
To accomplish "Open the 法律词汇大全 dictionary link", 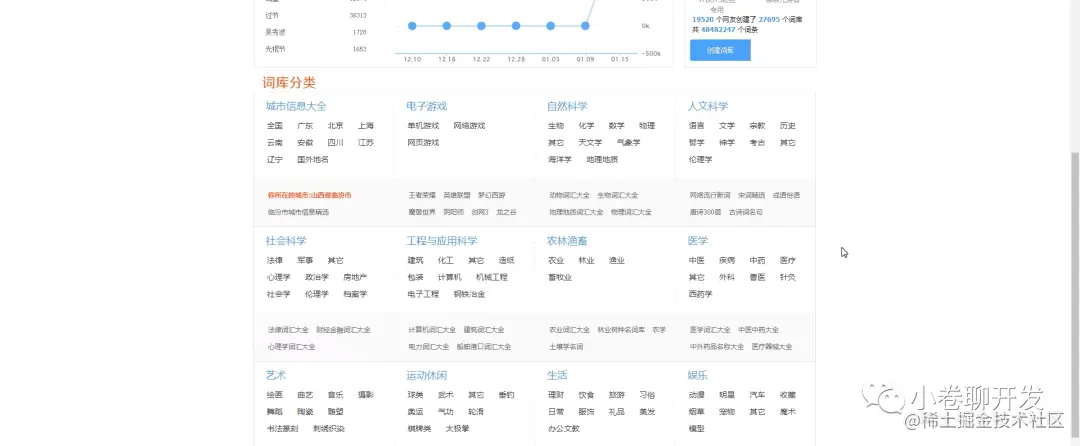I will click(288, 330).
